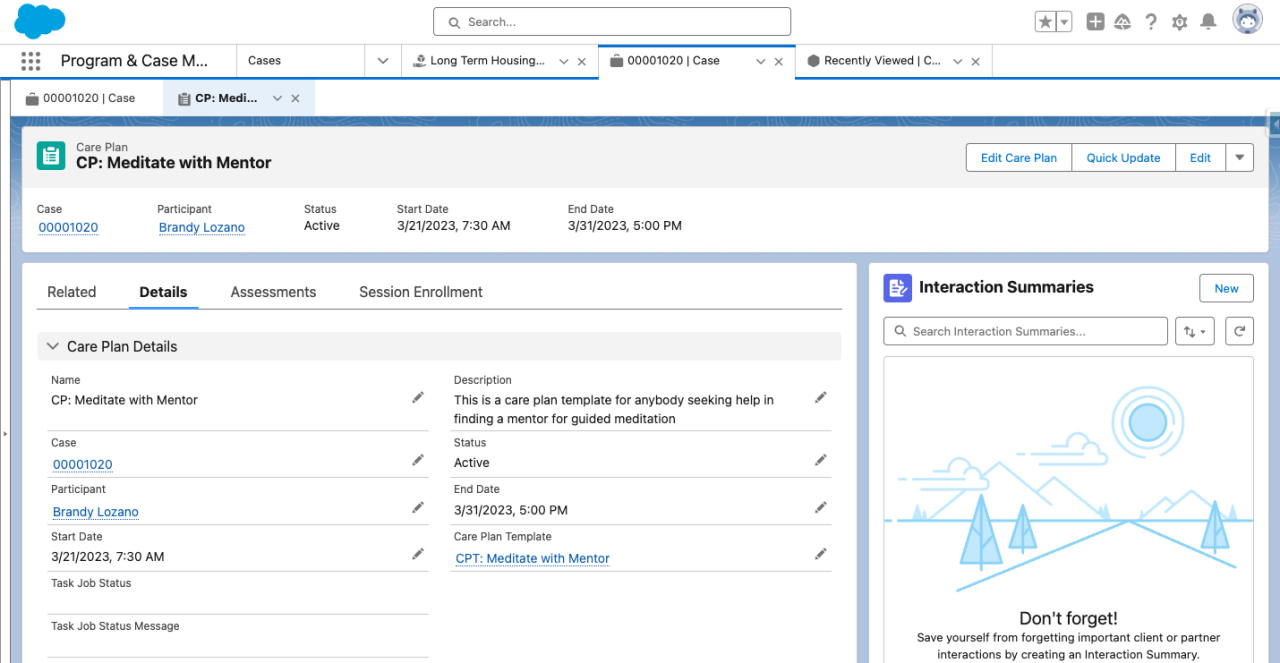
Task: Open the CPT: Meditate with Mentor link
Action: 532,558
